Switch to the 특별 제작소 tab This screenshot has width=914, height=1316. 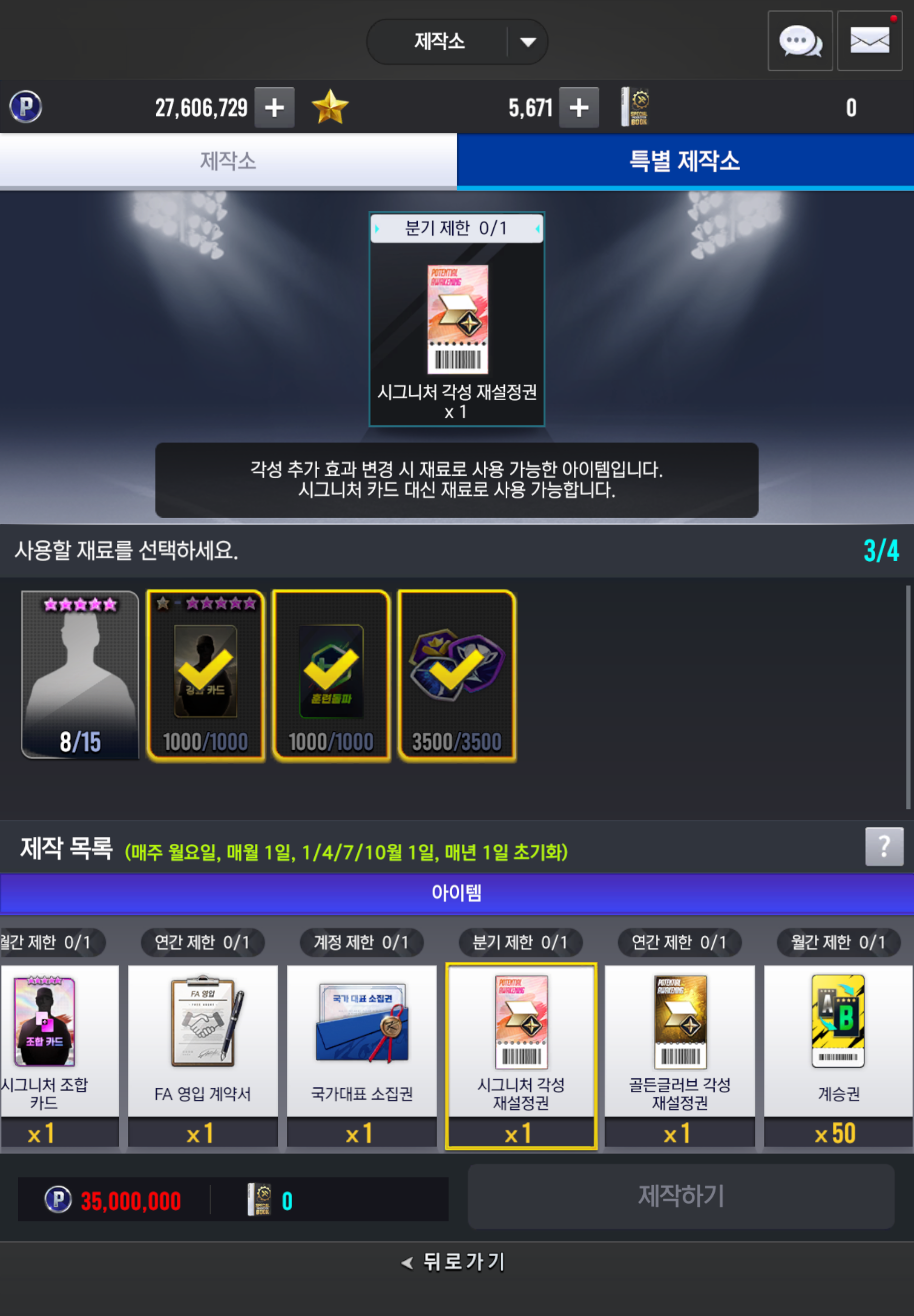pos(685,161)
